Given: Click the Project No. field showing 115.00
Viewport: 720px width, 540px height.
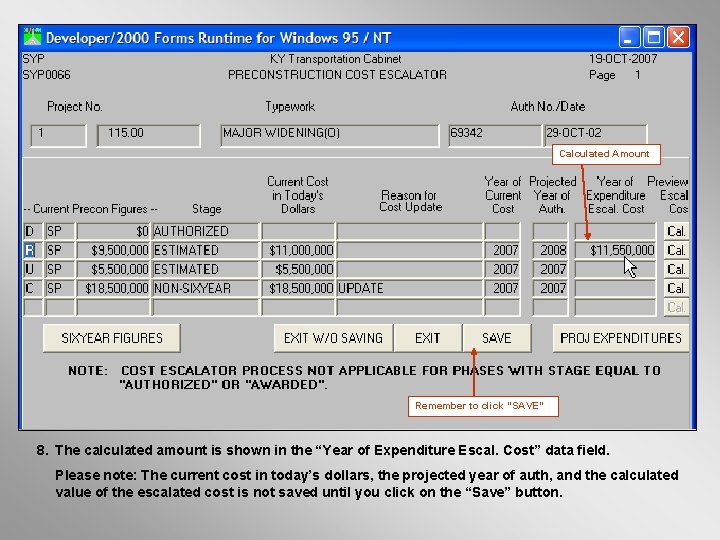Looking at the screenshot, I should (149, 135).
